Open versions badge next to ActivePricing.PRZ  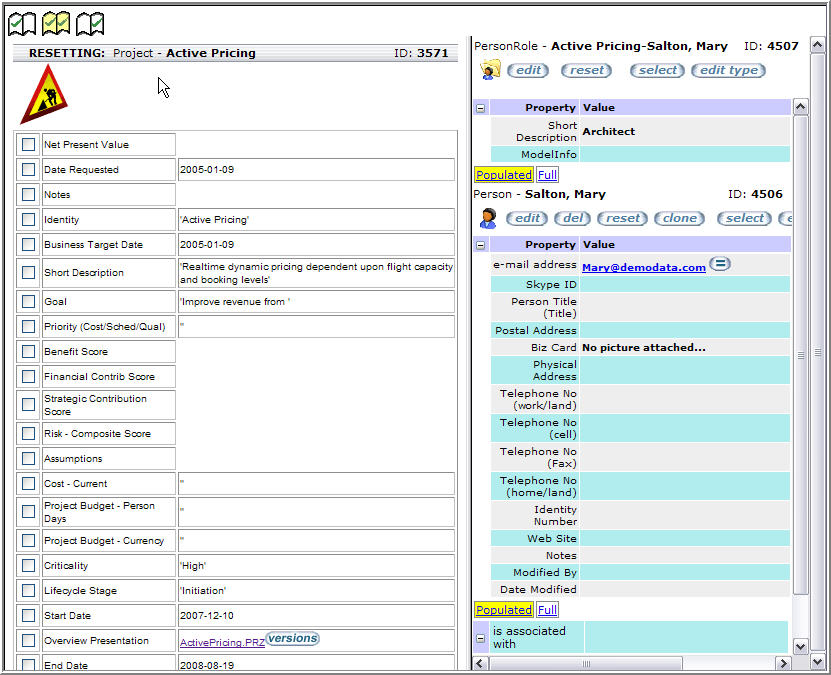coord(292,639)
